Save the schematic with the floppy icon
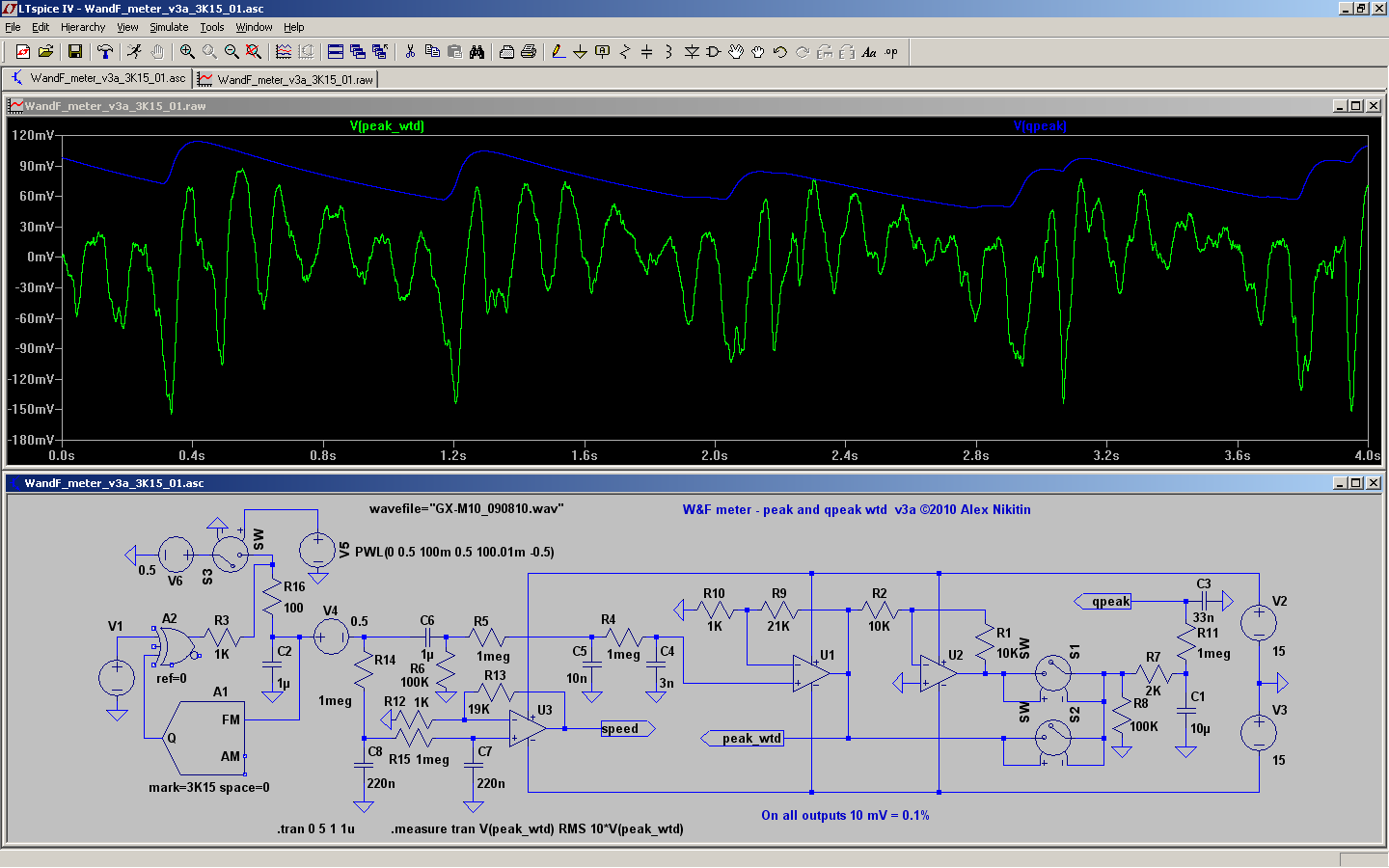The width and height of the screenshot is (1389, 868). [x=75, y=52]
